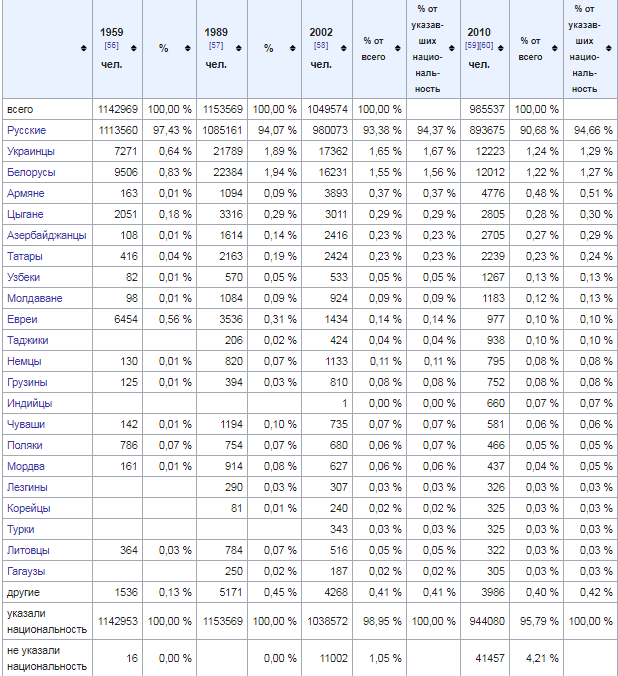Open the Литовцы link
The width and height of the screenshot is (618, 676).
[x=28, y=551]
